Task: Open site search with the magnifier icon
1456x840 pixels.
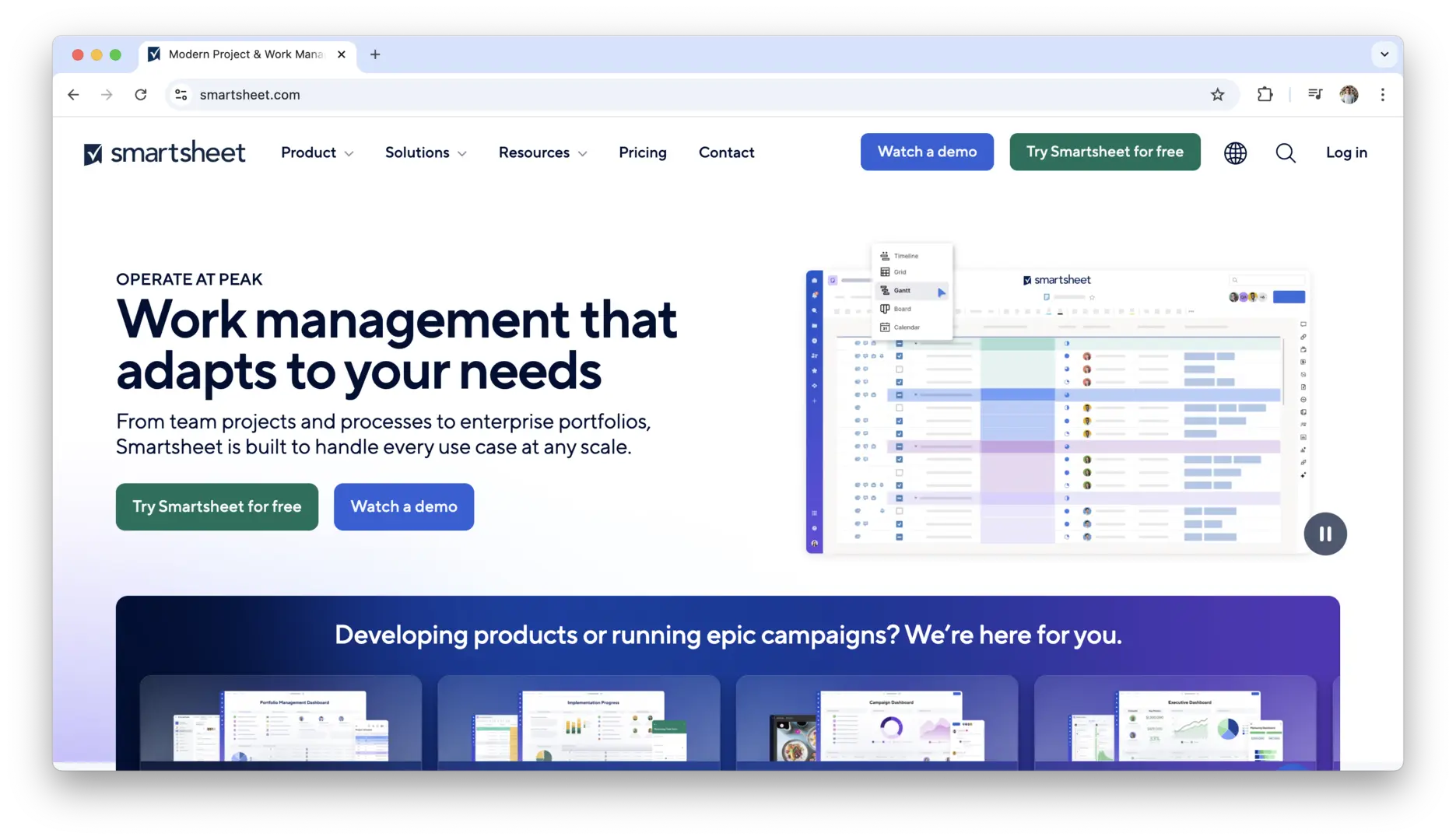Action: [1286, 152]
